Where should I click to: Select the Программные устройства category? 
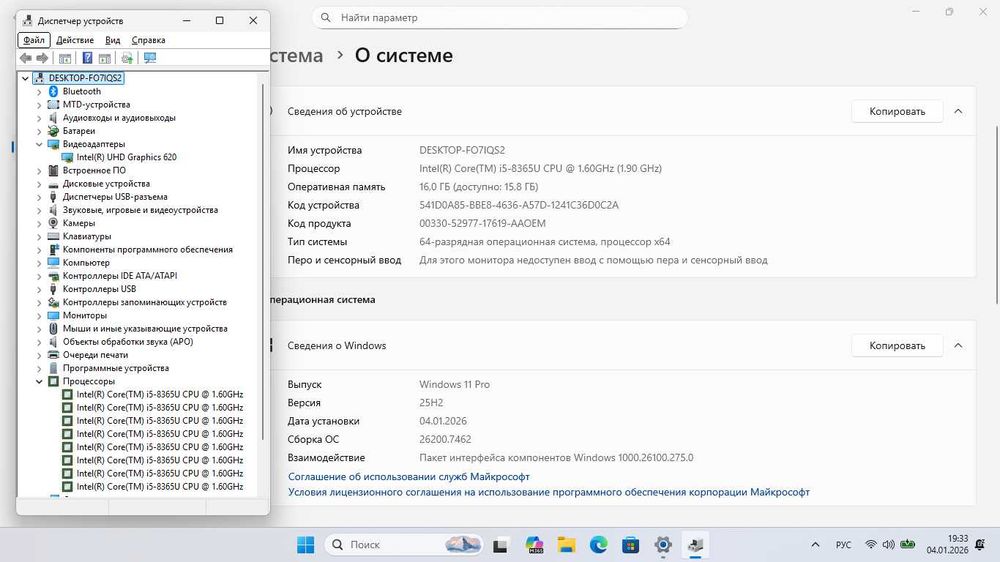(x=115, y=368)
